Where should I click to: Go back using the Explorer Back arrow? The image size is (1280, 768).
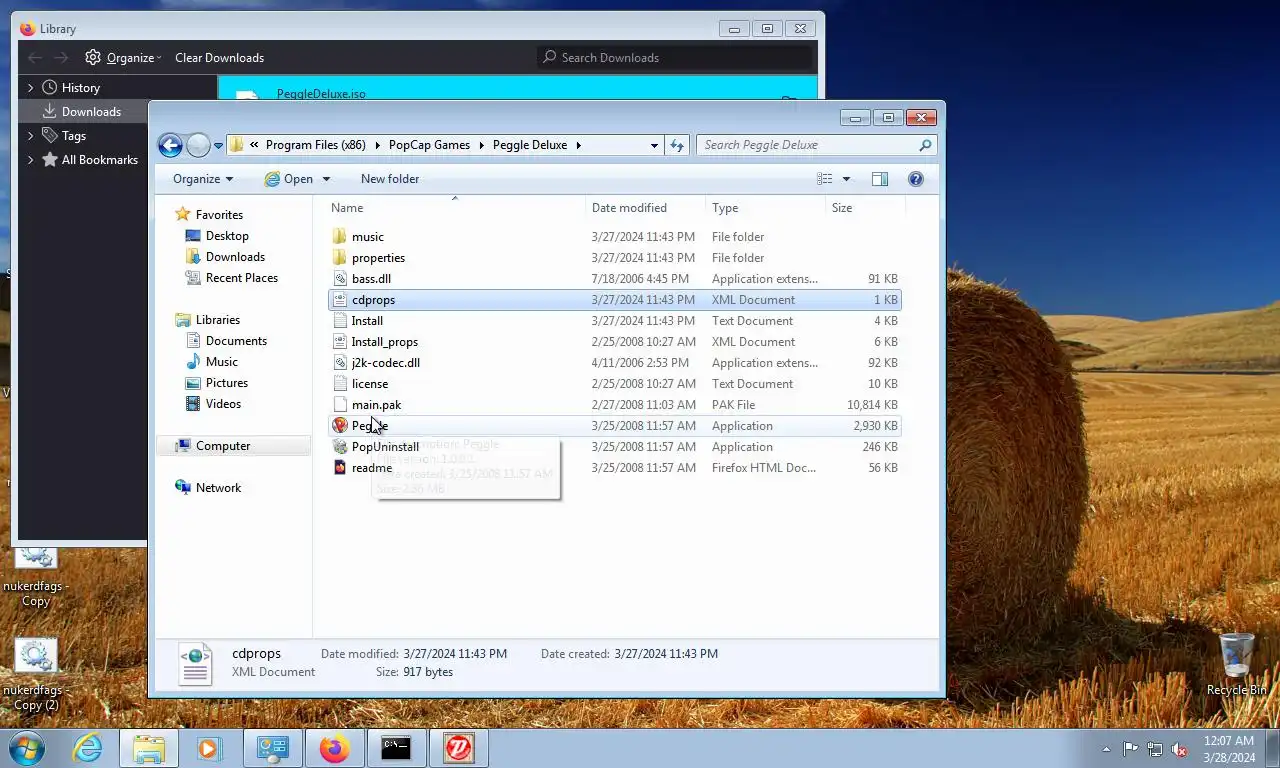click(x=170, y=145)
